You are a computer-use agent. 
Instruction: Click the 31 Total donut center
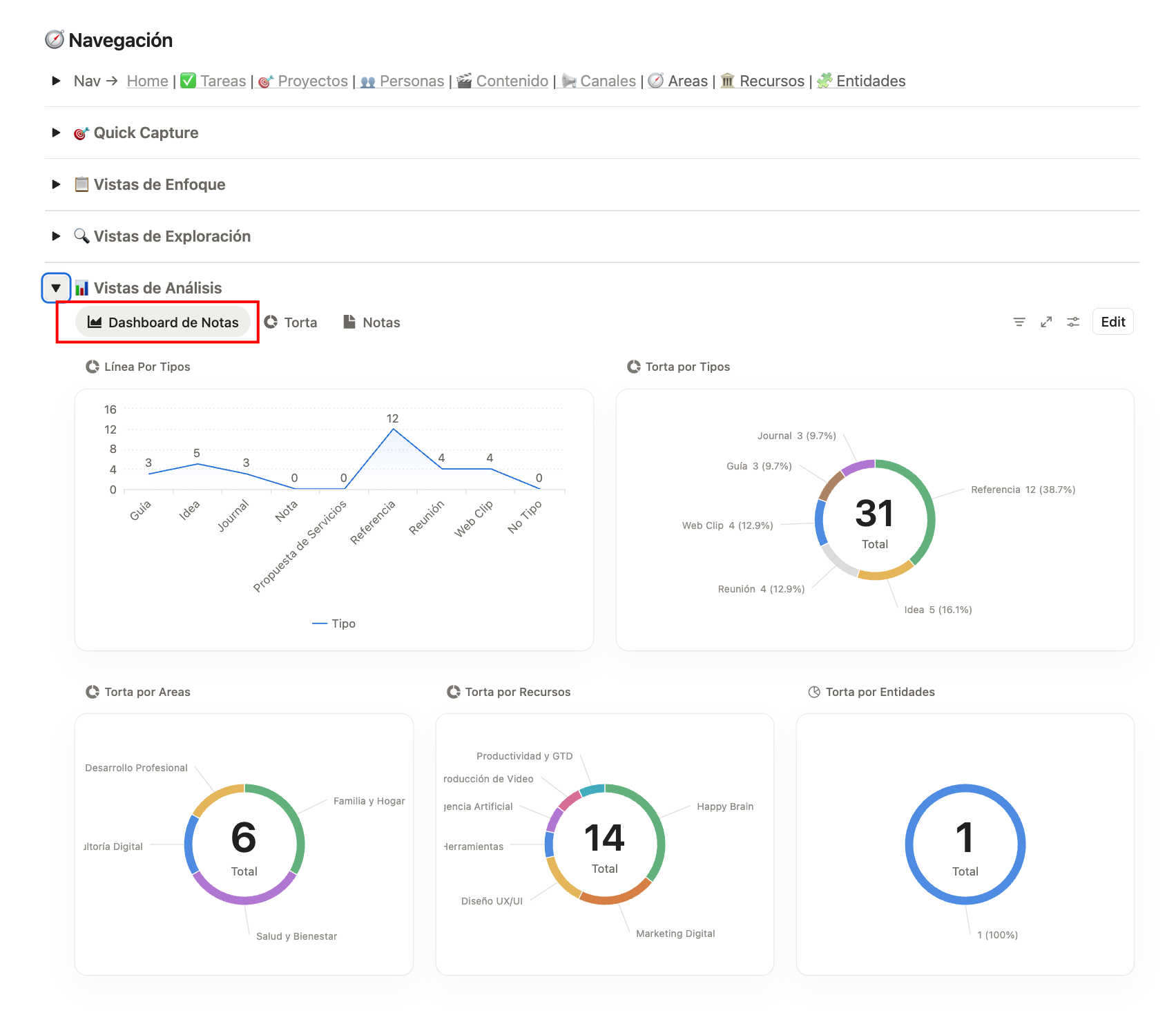[x=874, y=521]
